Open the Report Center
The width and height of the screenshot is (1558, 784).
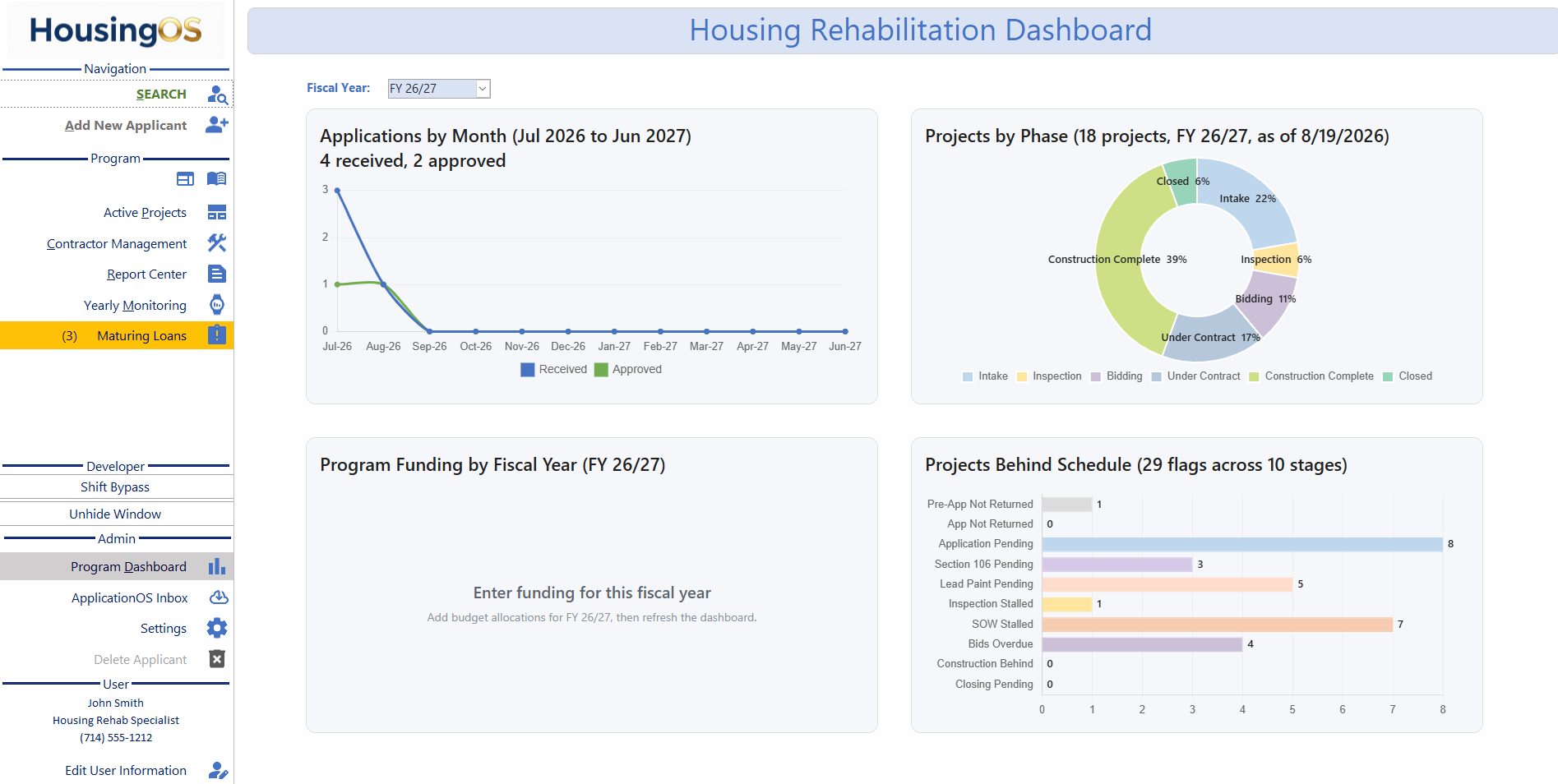point(146,274)
